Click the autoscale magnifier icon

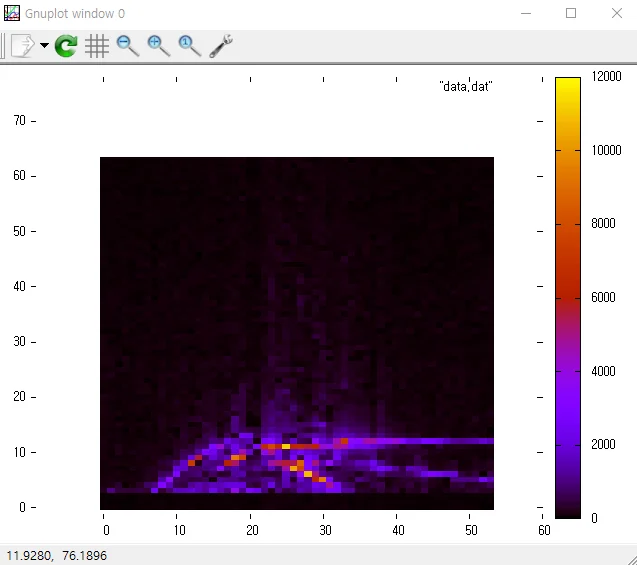(189, 45)
